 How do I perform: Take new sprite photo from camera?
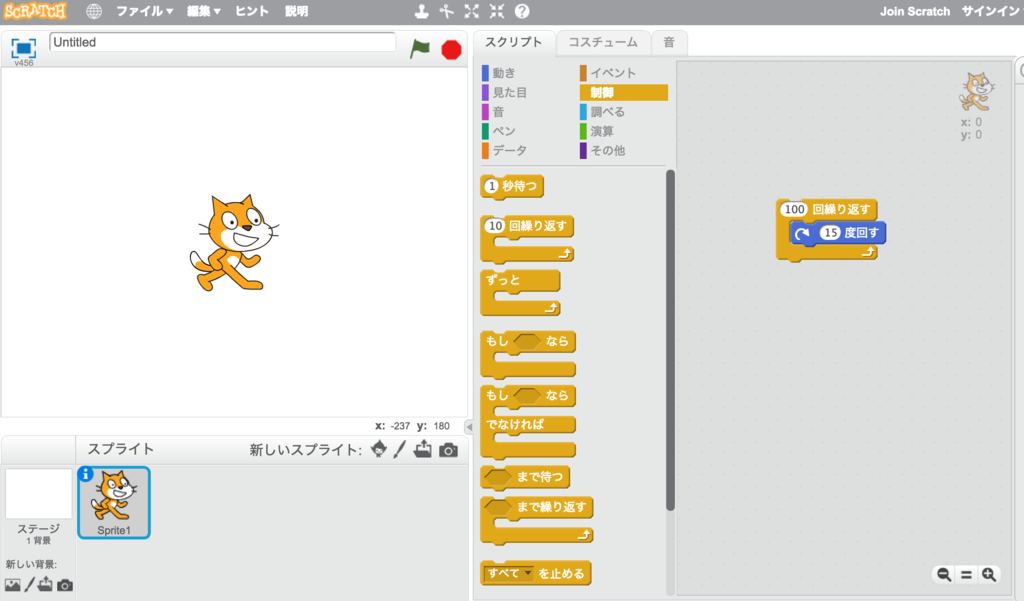pyautogui.click(x=448, y=450)
